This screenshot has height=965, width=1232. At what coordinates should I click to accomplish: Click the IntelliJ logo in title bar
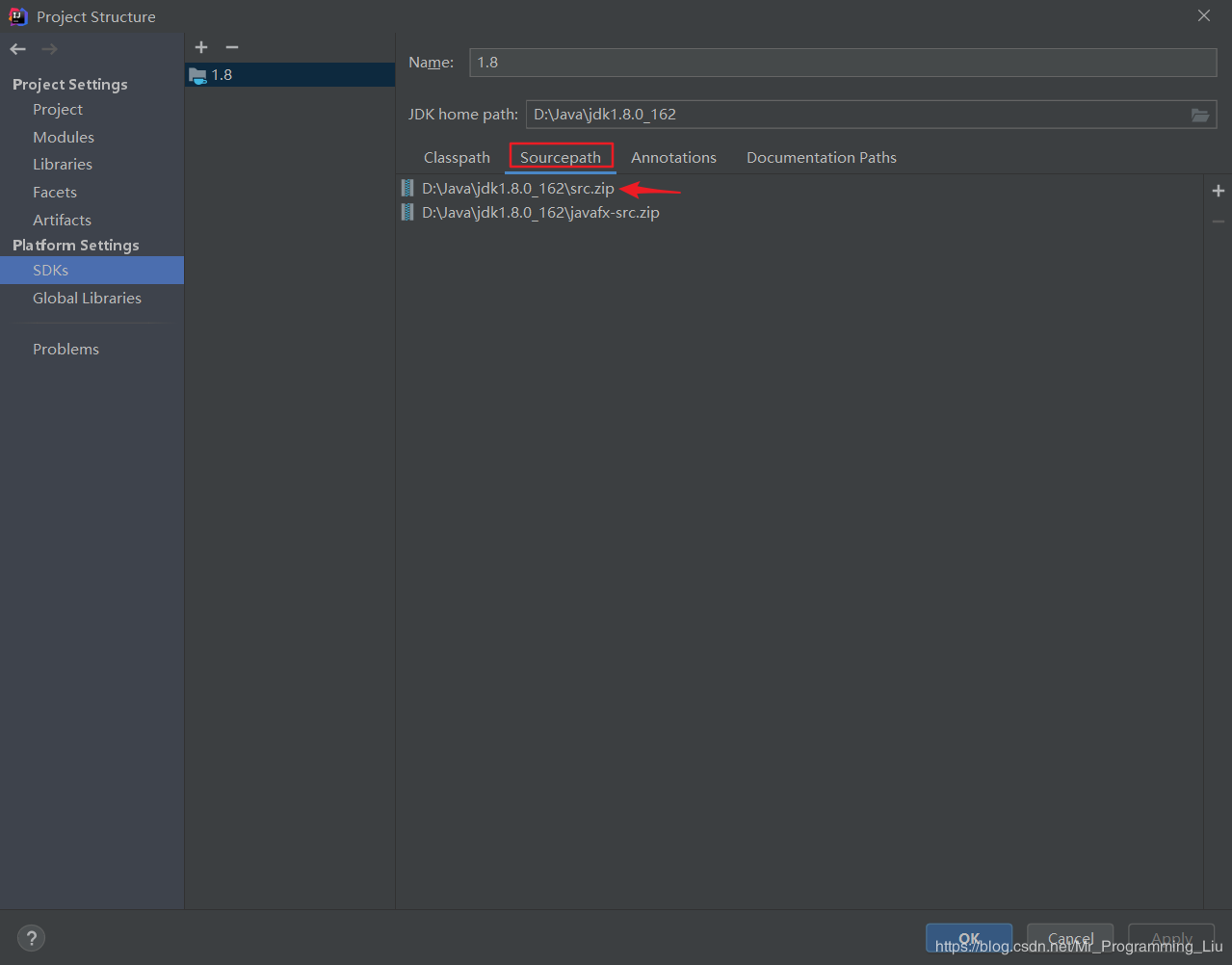click(17, 16)
